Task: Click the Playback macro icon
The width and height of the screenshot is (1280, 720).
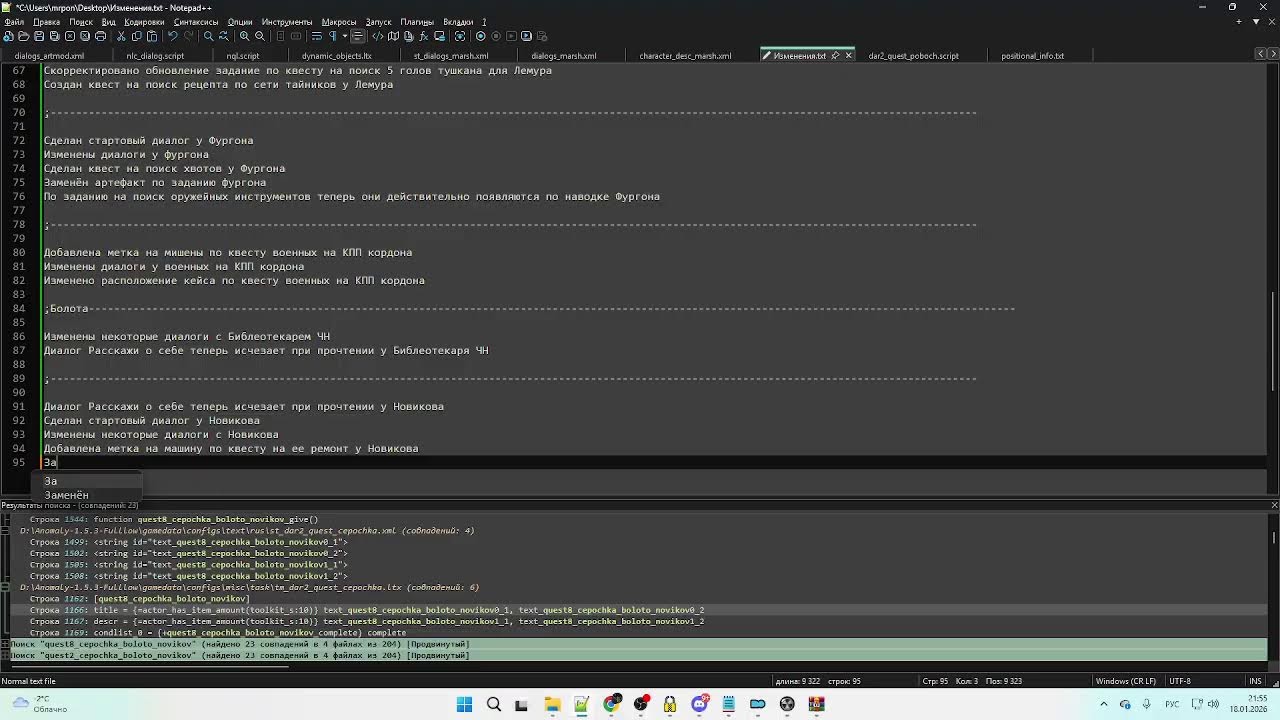Action: [x=511, y=36]
